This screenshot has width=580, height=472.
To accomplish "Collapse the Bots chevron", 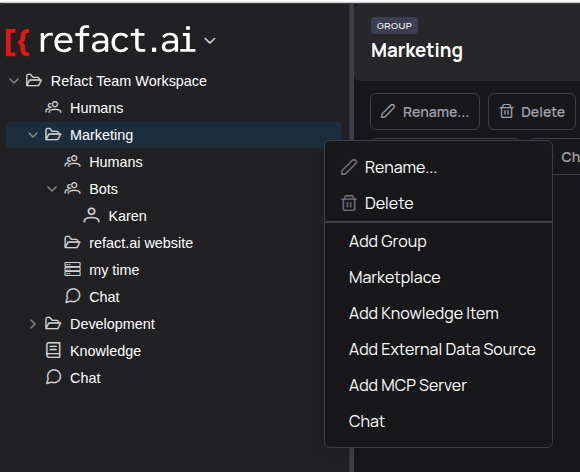I will coord(52,189).
